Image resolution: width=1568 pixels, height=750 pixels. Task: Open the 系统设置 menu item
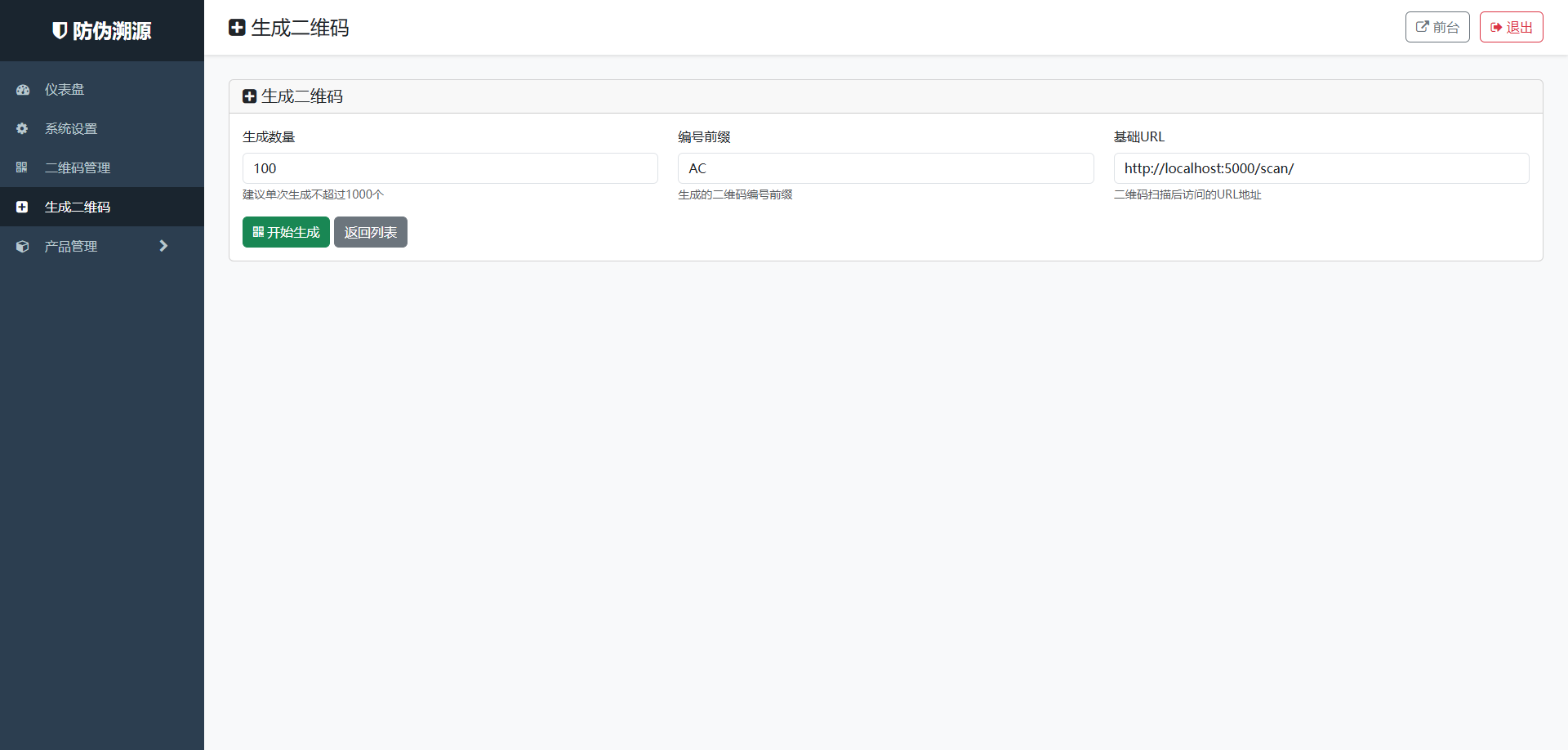tap(102, 128)
